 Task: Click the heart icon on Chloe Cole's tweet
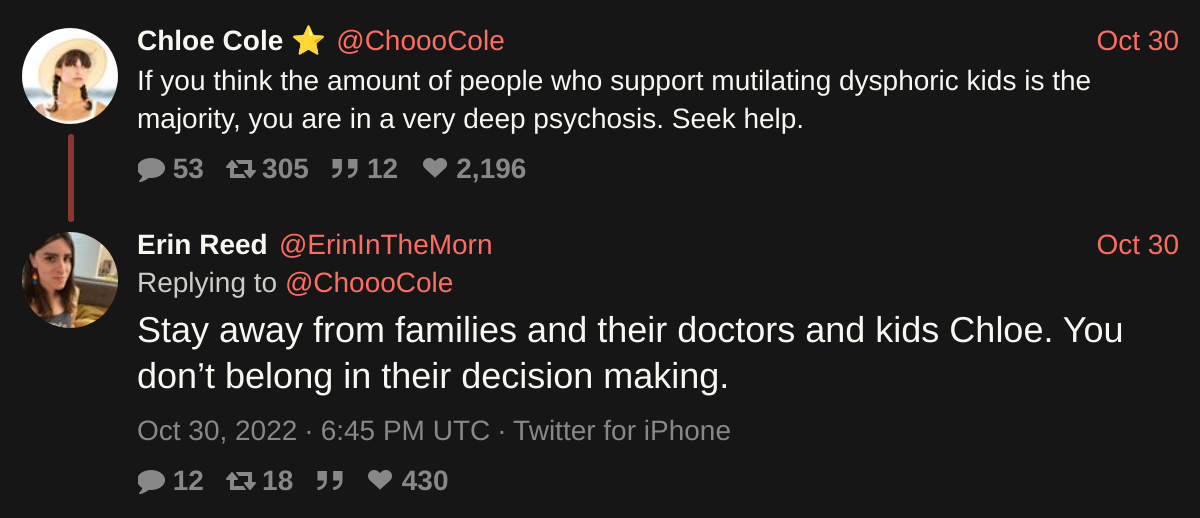tap(435, 170)
